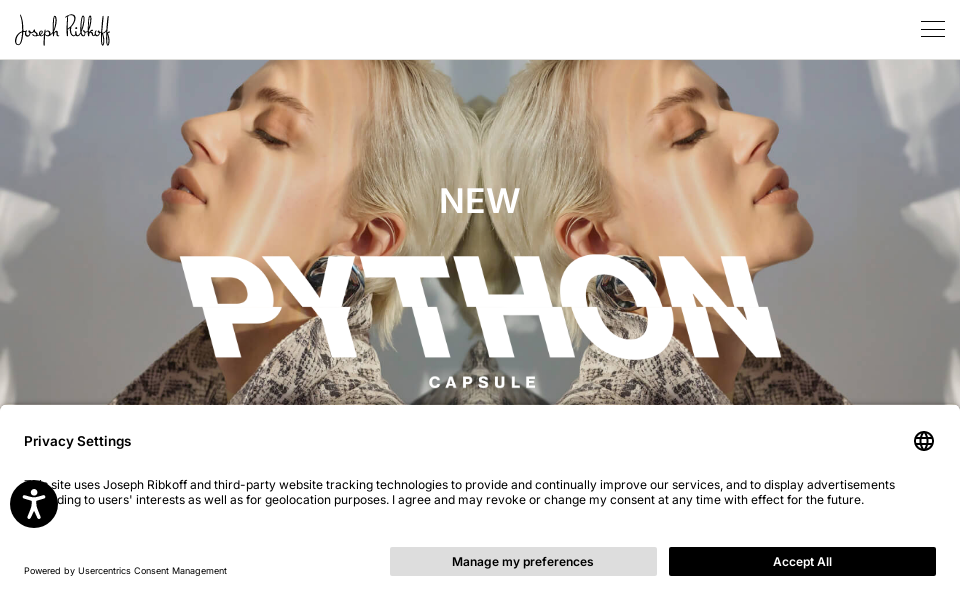Click the PYTHON headline on banner
Image resolution: width=960 pixels, height=600 pixels.
tap(480, 307)
